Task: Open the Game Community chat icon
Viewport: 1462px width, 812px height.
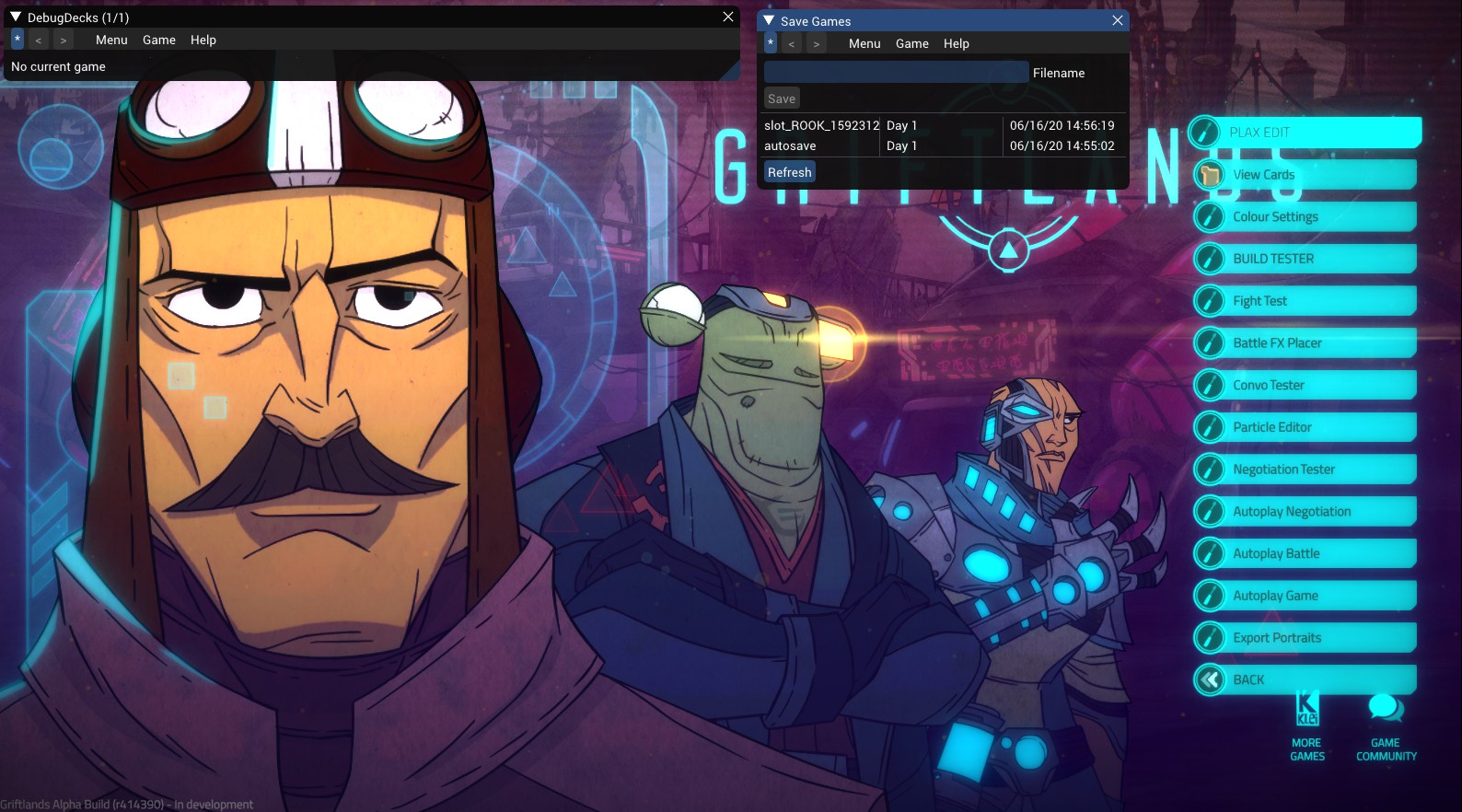Action: [1386, 709]
